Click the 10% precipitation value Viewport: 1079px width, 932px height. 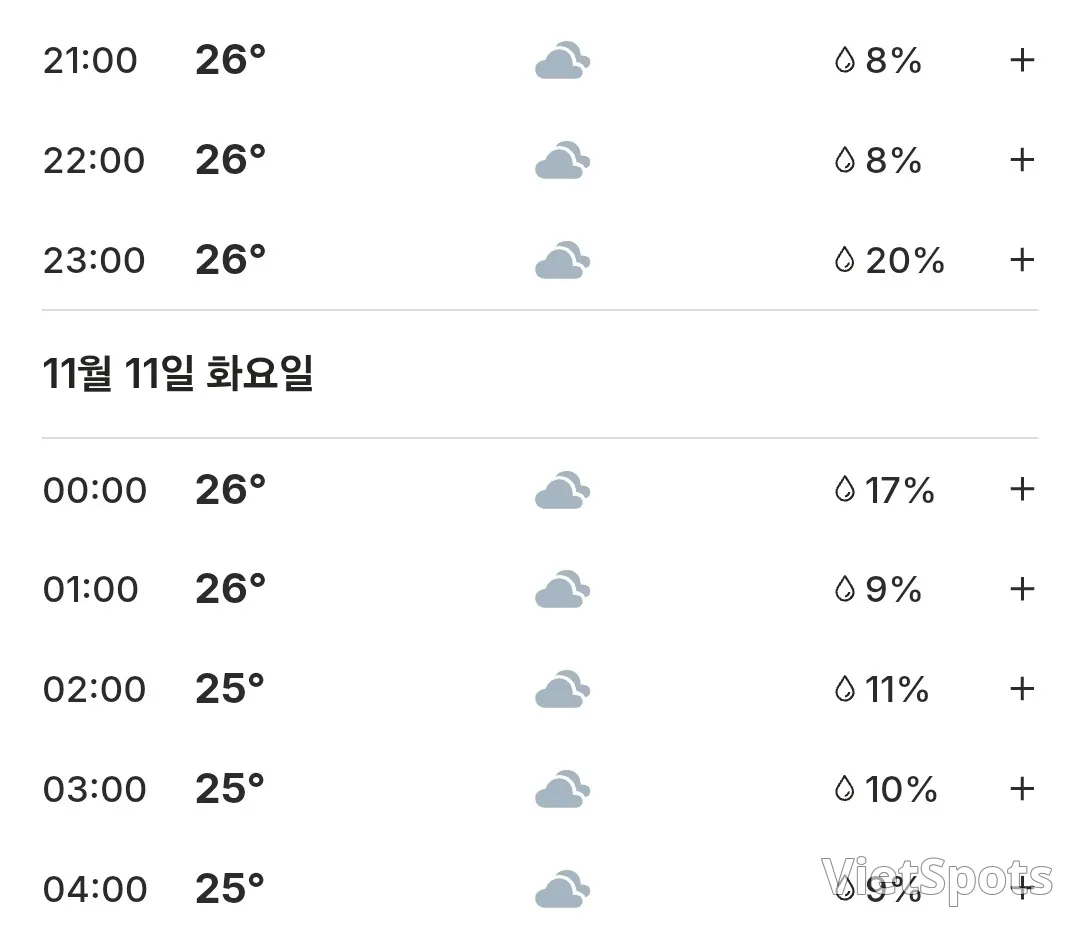pyautogui.click(x=901, y=789)
